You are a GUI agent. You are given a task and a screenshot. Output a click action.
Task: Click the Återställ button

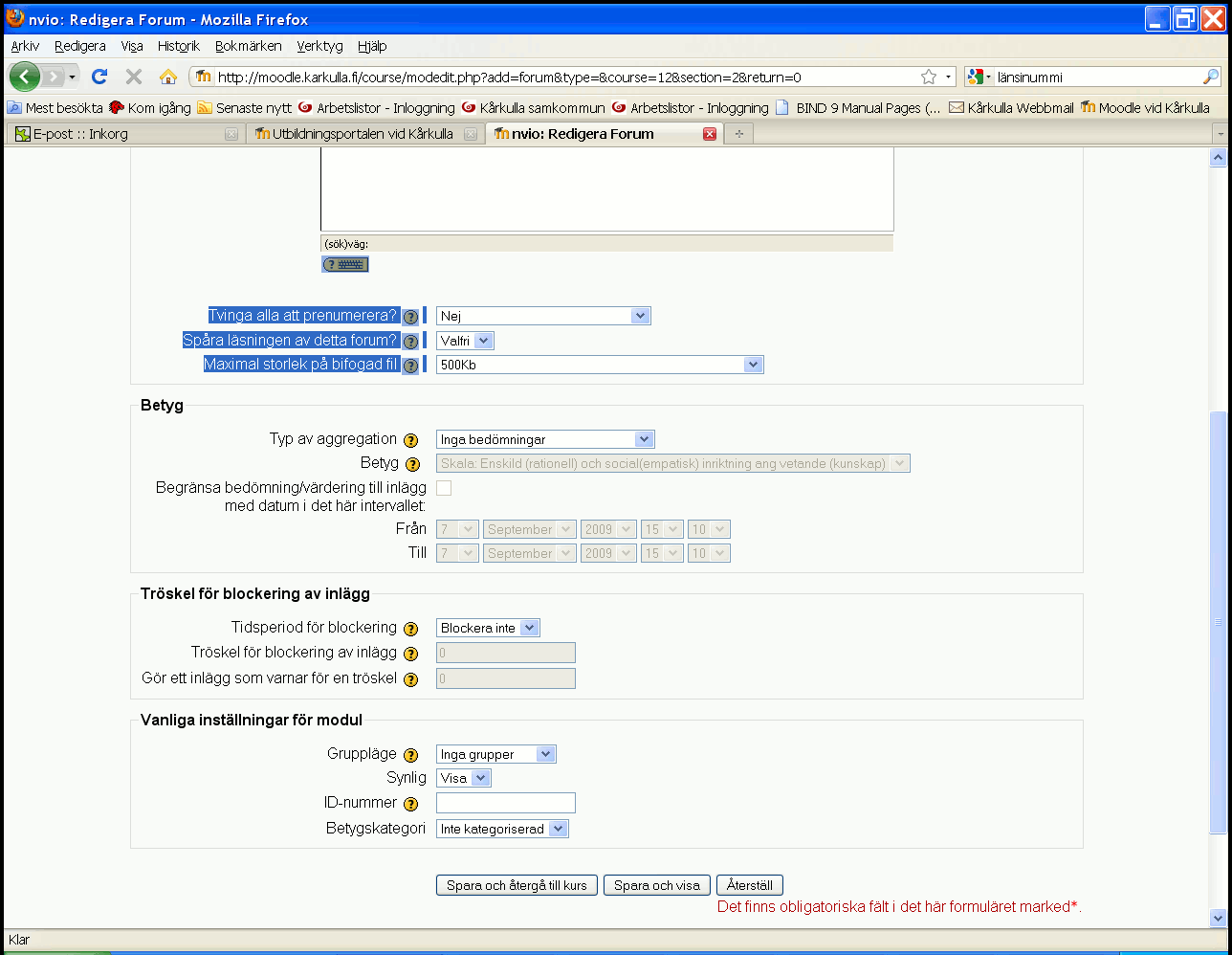pyautogui.click(x=750, y=885)
